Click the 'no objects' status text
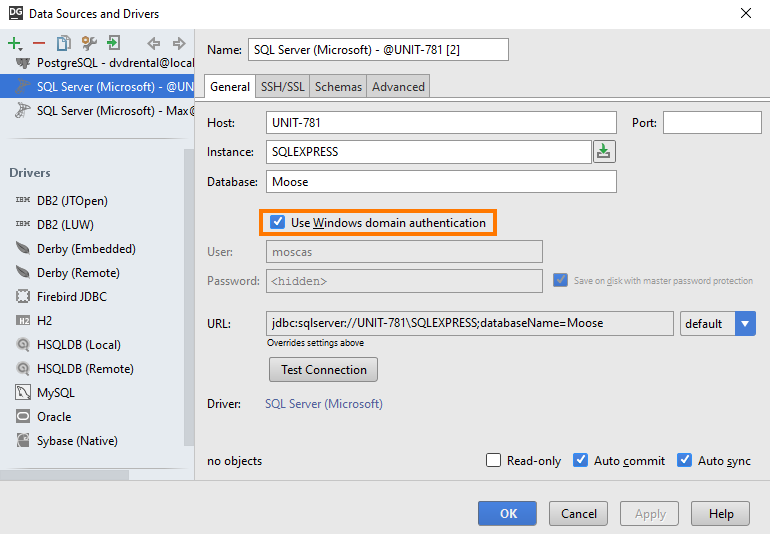 (235, 461)
